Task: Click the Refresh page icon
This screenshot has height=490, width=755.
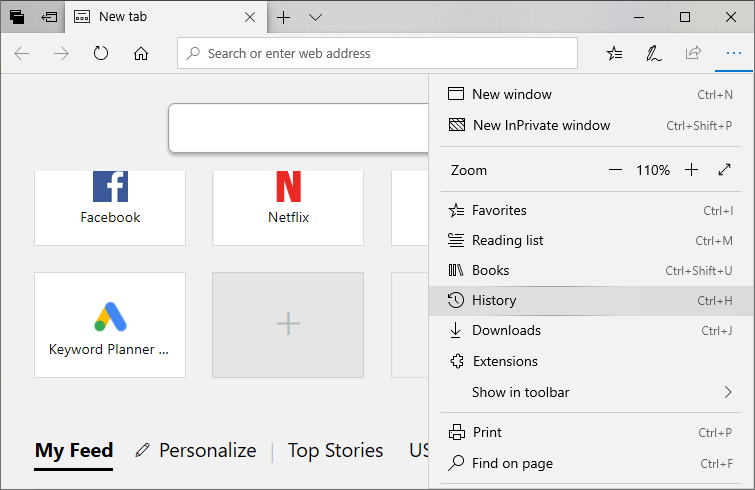Action: (x=100, y=53)
